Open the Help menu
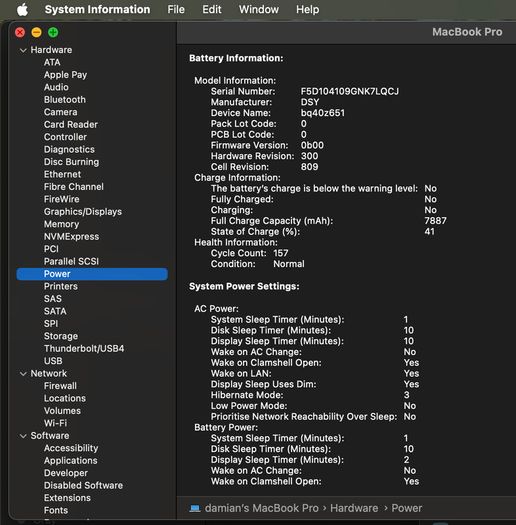 (307, 9)
